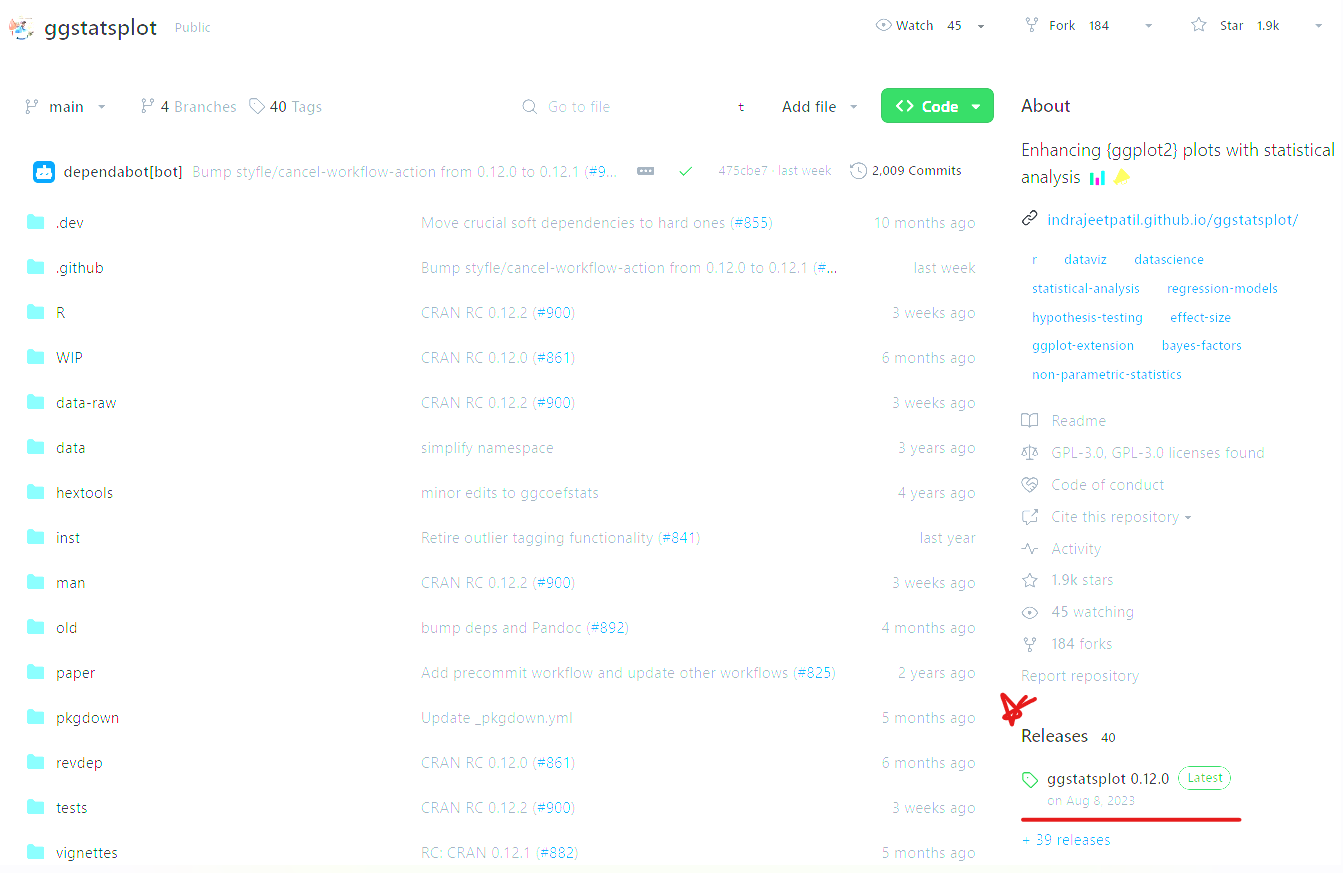
Task: Expand Cite this repository dropdown
Action: tap(1122, 517)
